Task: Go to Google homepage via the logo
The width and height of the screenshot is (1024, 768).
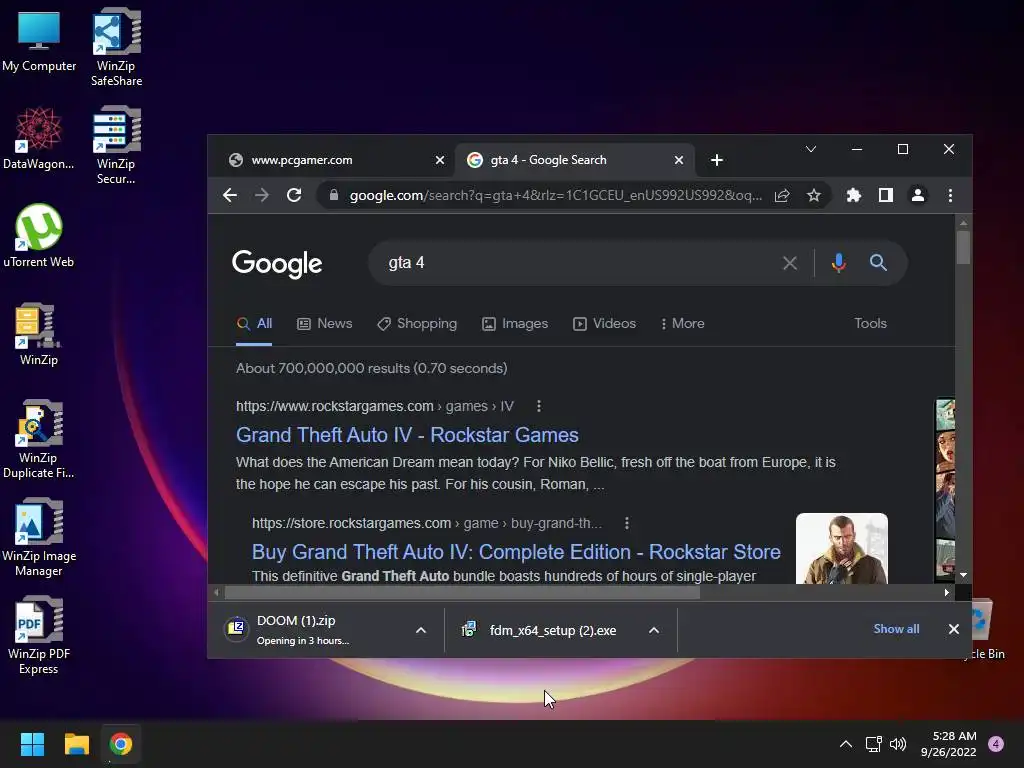Action: point(277,263)
